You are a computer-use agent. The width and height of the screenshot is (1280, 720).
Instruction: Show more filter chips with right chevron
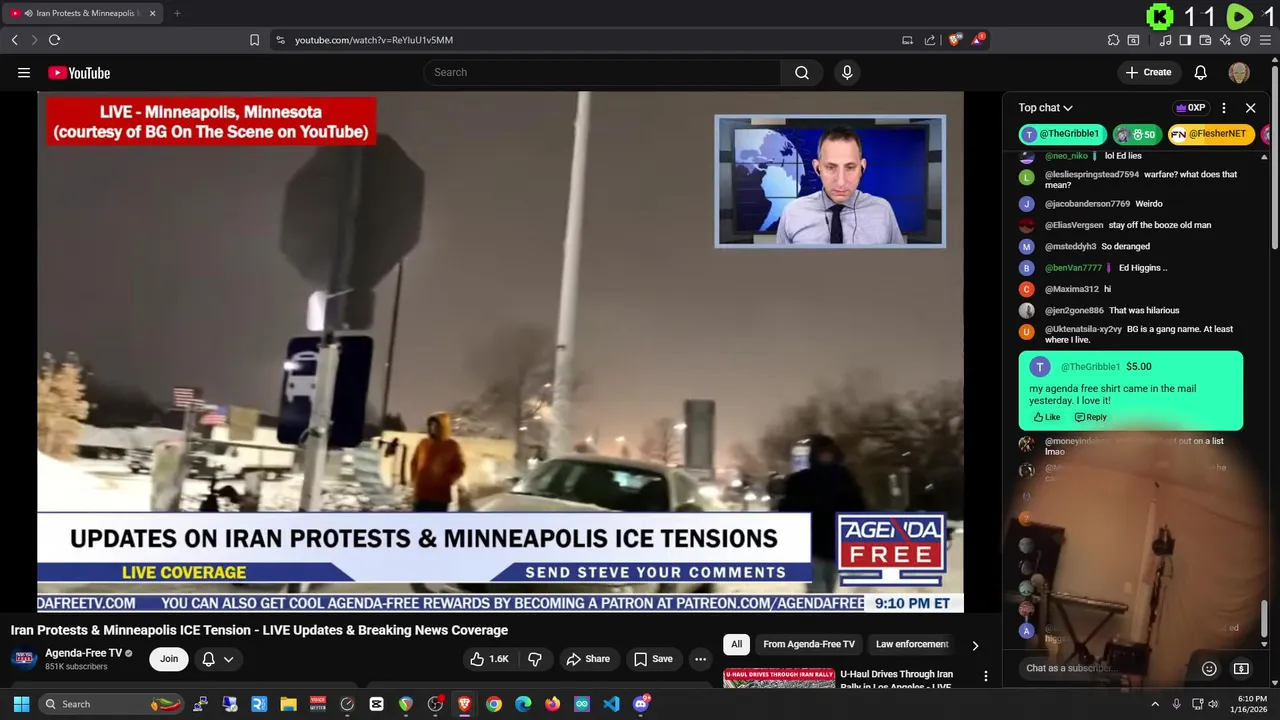[975, 645]
